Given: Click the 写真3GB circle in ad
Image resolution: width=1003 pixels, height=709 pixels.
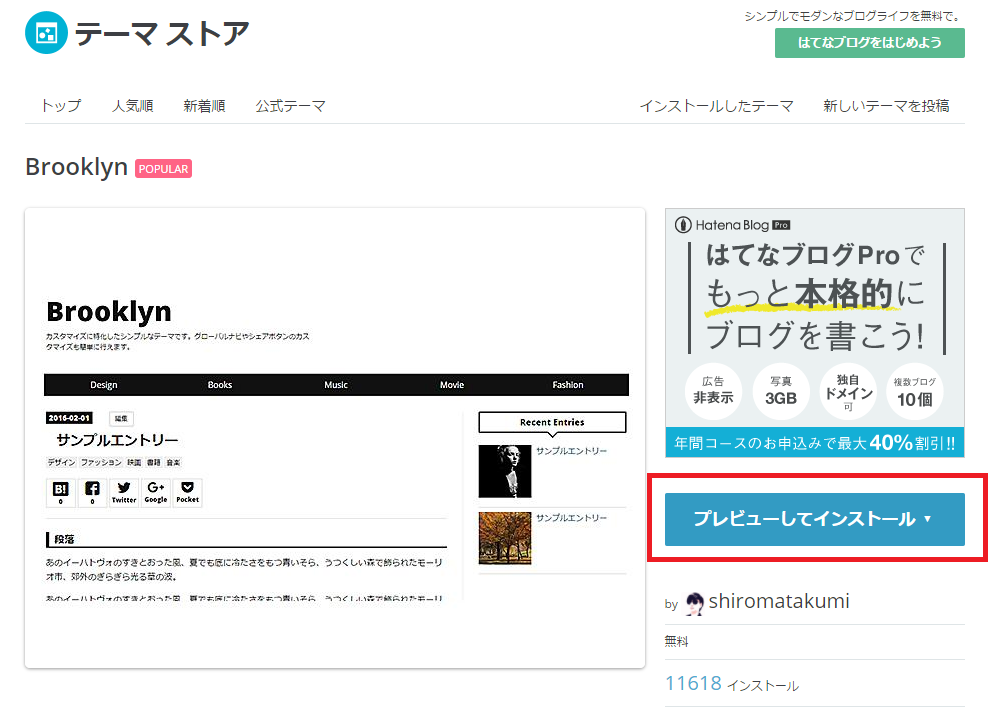Looking at the screenshot, I should (x=780, y=391).
